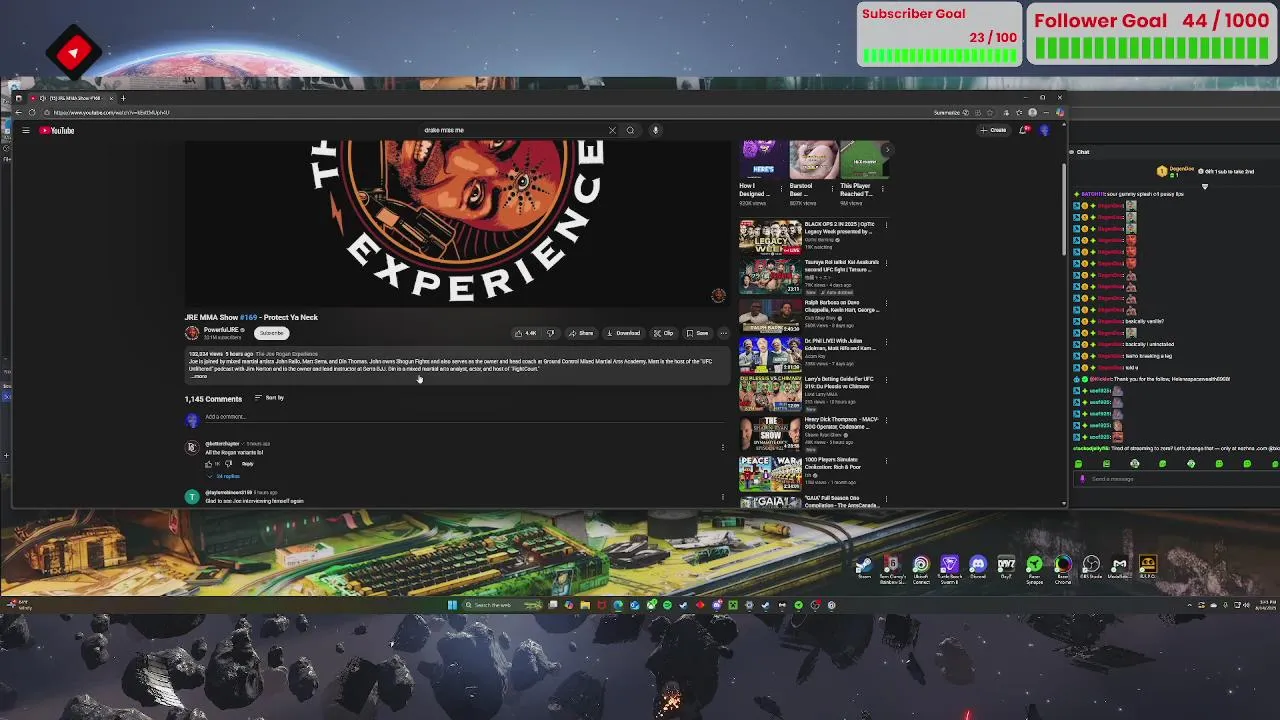
Task: Click the Download button
Action: [623, 333]
